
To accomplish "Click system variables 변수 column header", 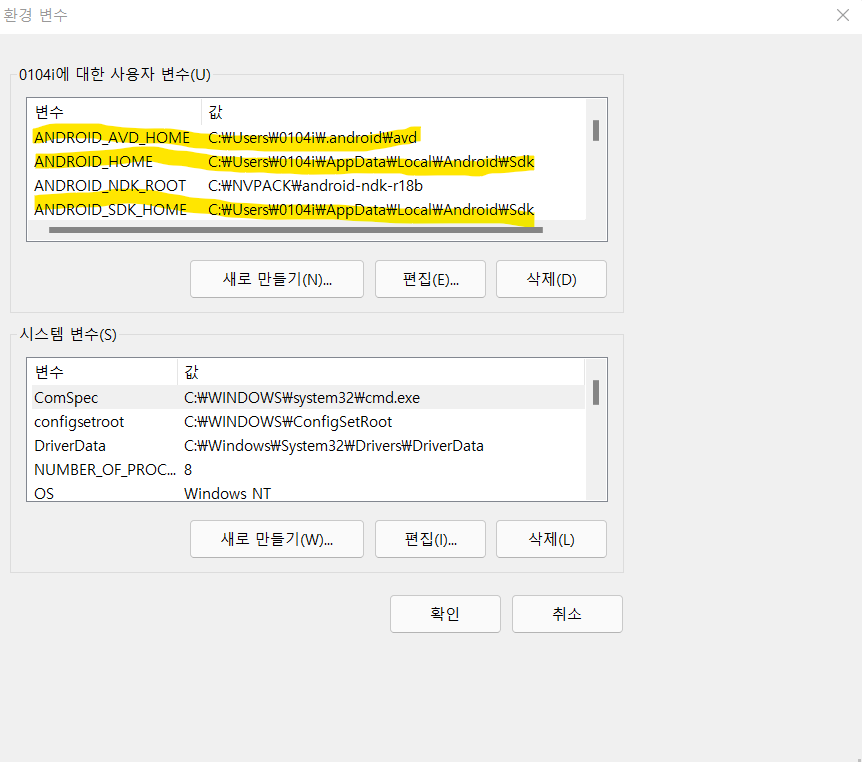I will point(103,372).
